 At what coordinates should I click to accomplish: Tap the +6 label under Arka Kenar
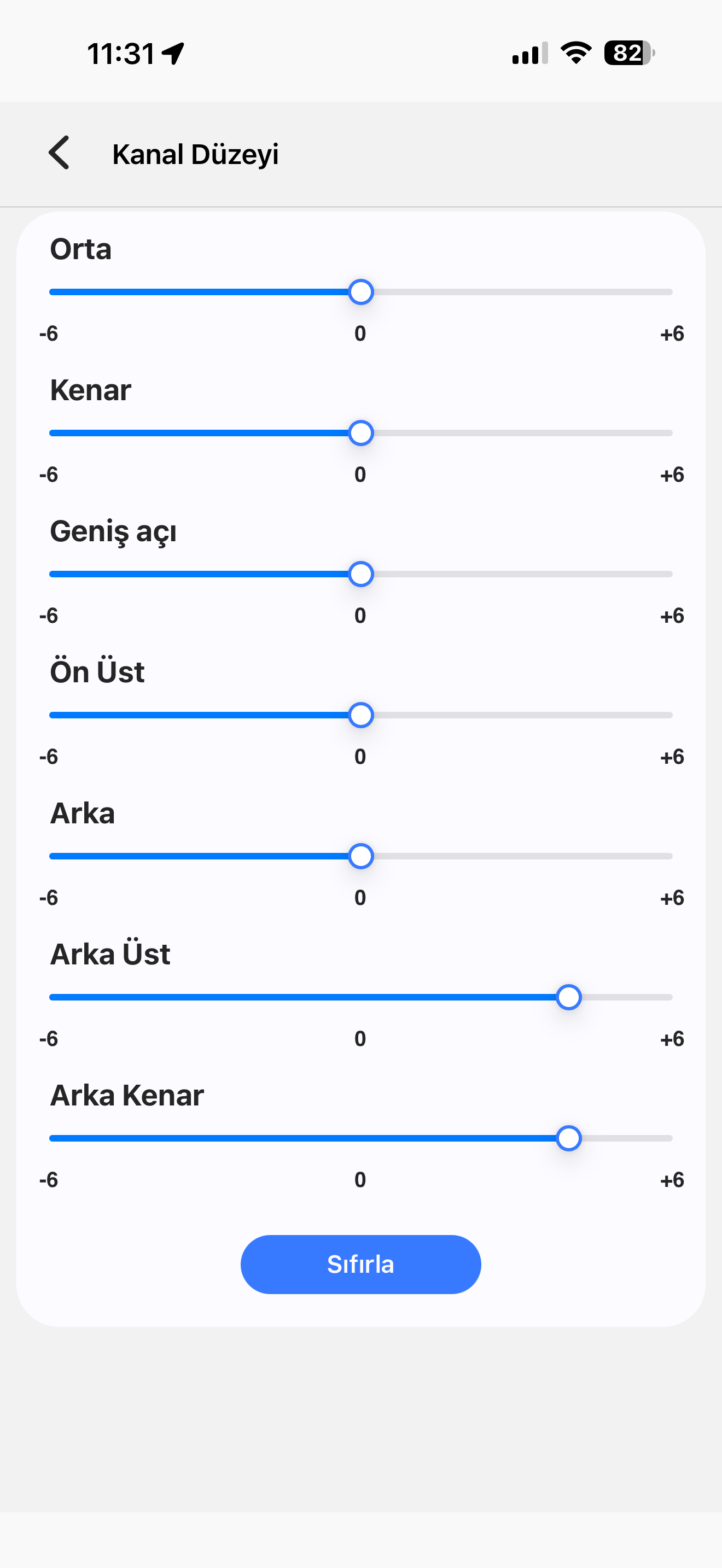pos(672,1180)
